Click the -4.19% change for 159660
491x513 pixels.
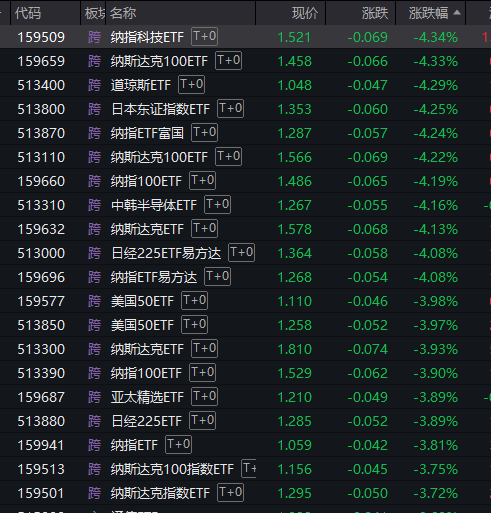point(436,181)
